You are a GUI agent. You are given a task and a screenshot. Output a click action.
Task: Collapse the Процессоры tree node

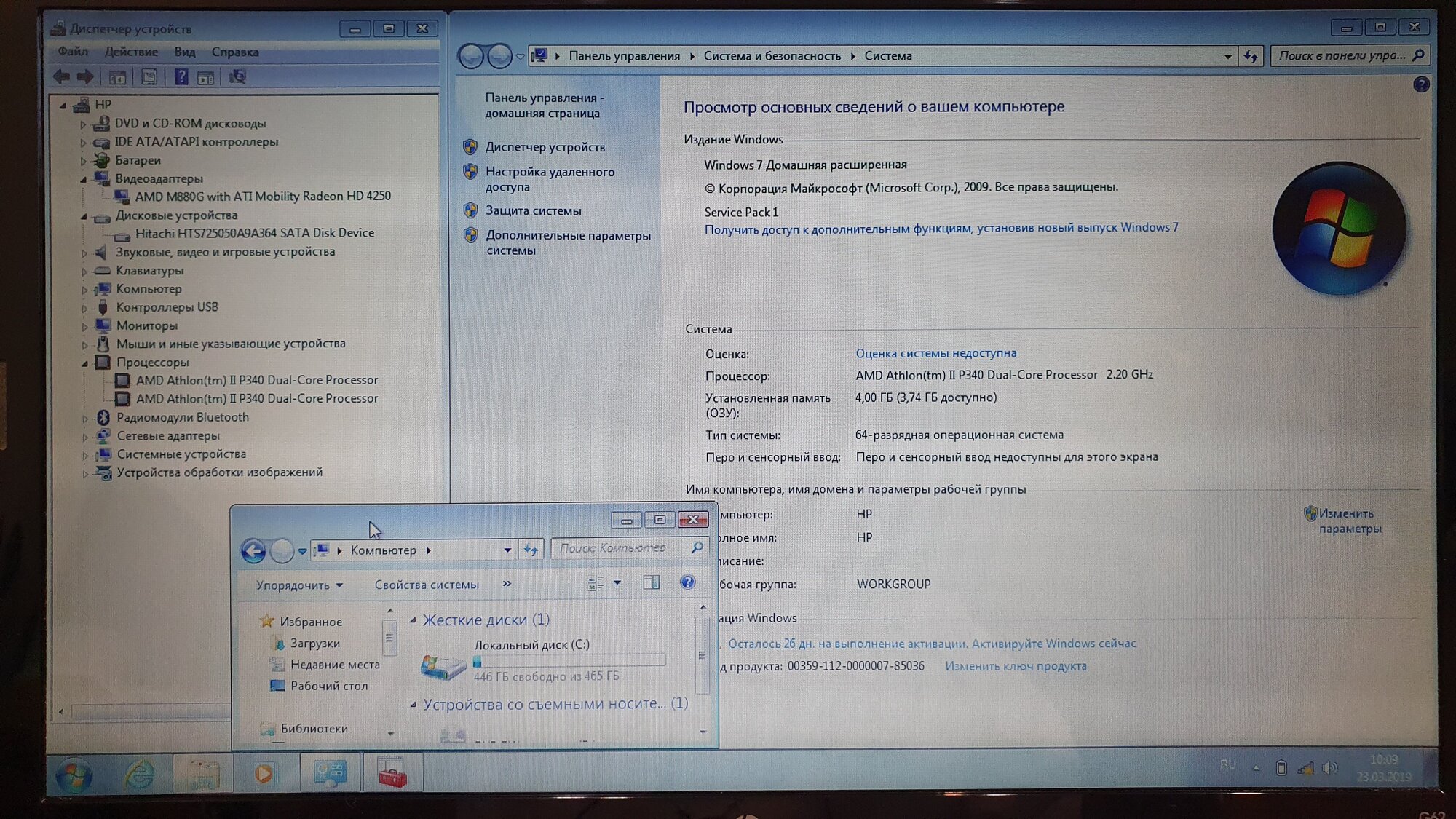(85, 363)
